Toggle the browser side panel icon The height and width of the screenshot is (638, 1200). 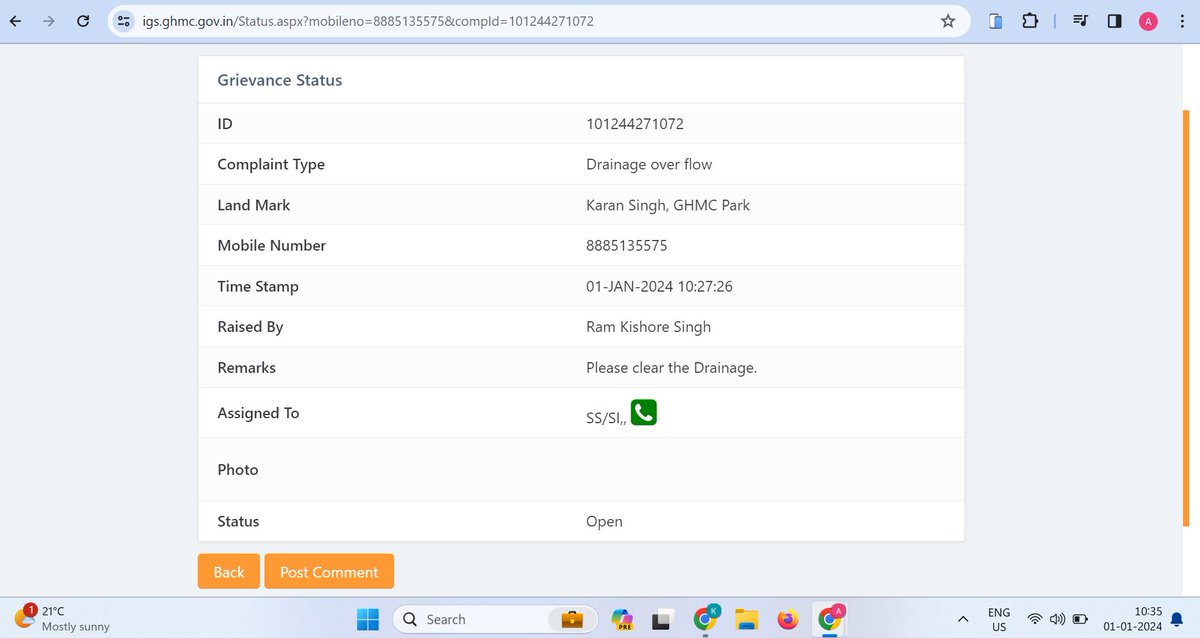click(1114, 20)
